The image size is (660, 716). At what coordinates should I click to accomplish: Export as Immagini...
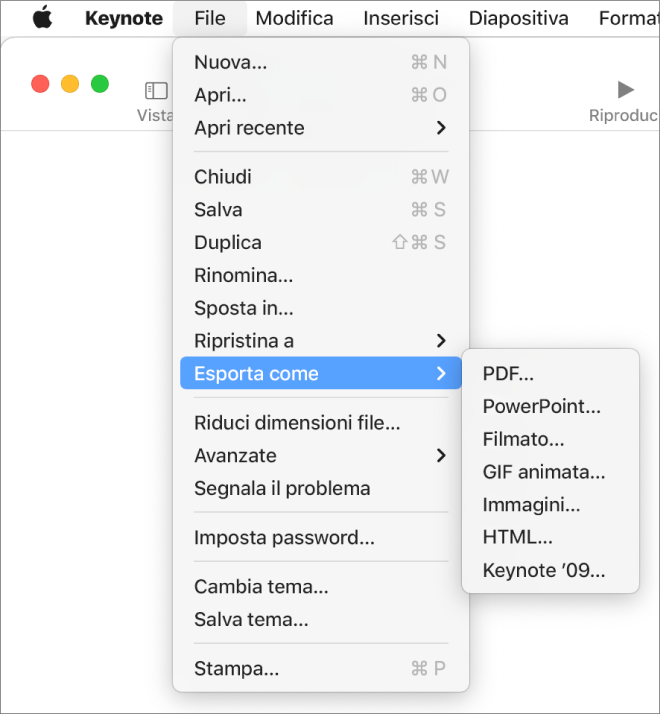click(x=550, y=505)
